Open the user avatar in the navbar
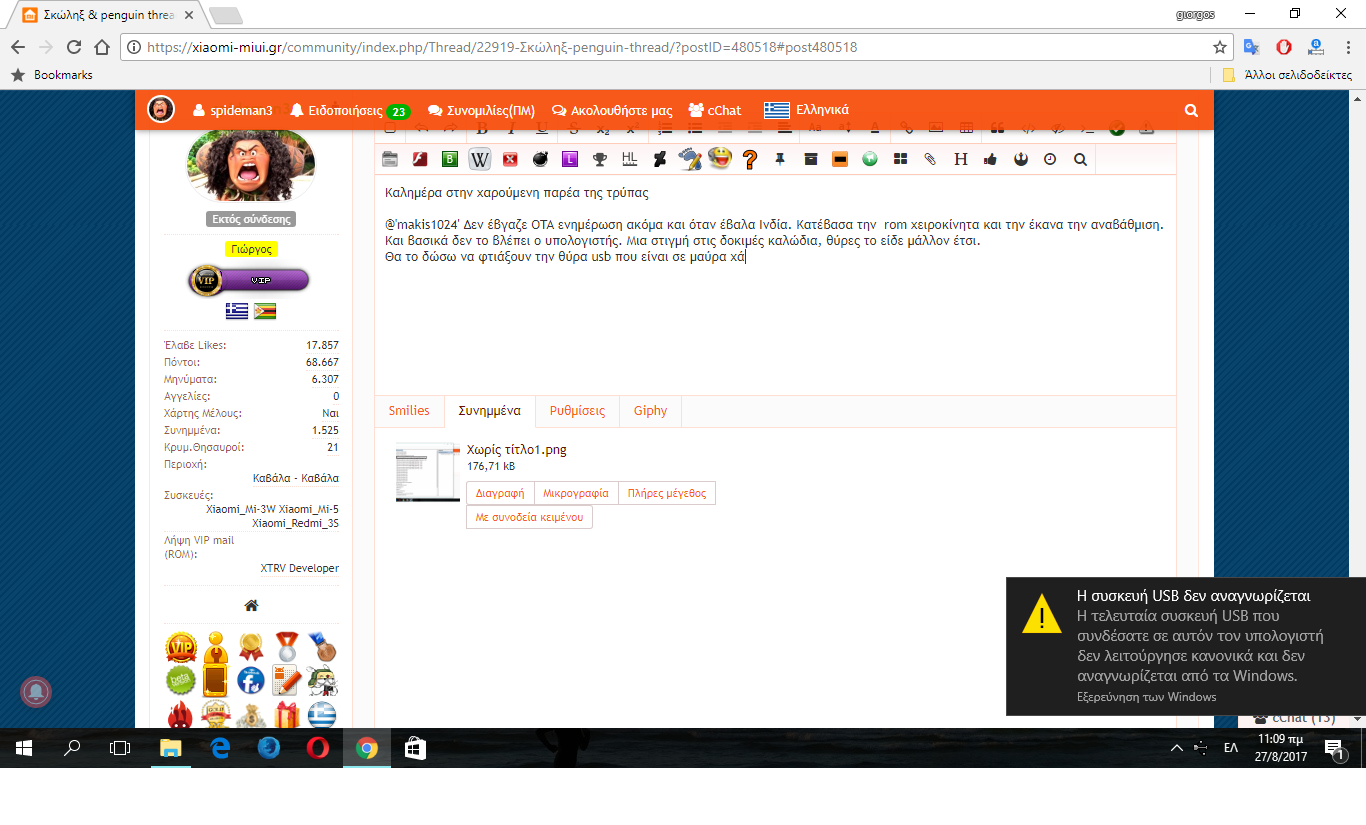 pos(161,110)
